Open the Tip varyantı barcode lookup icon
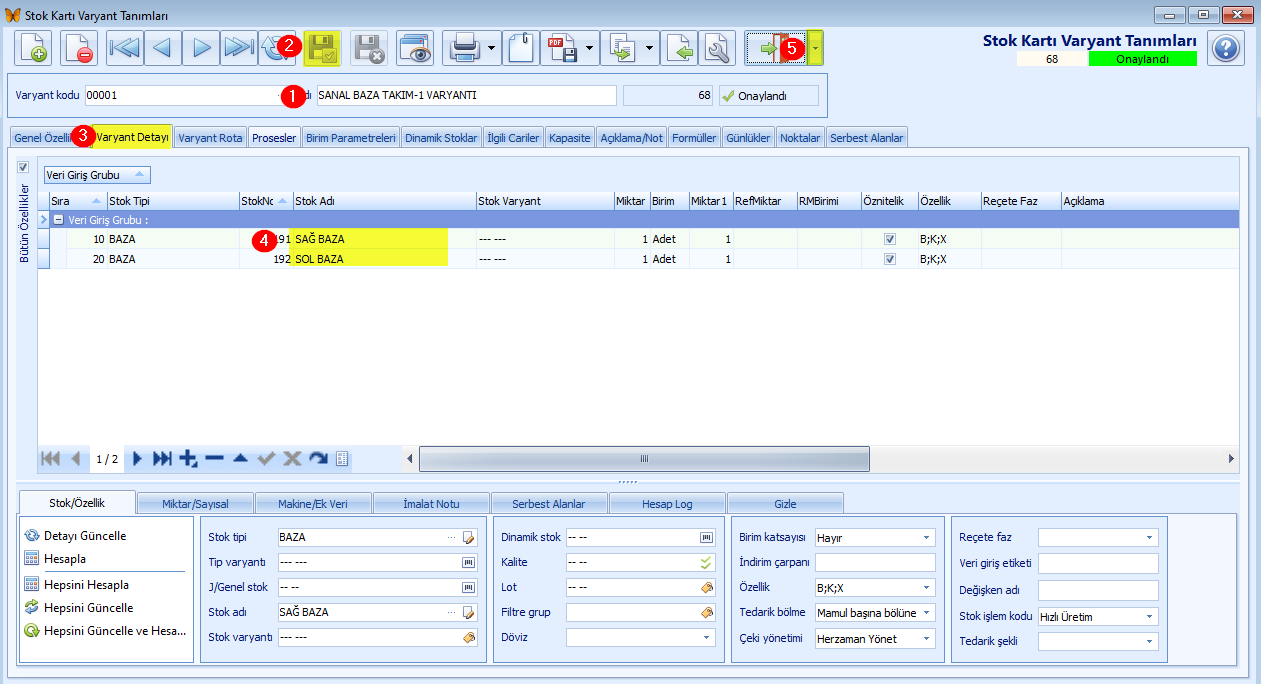Screen dimensions: 1261x684 468,562
